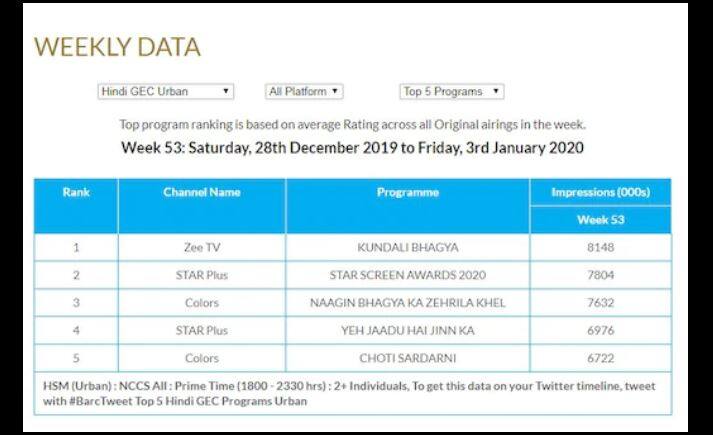Click the Colors channel in rank 3 row

pos(201,302)
